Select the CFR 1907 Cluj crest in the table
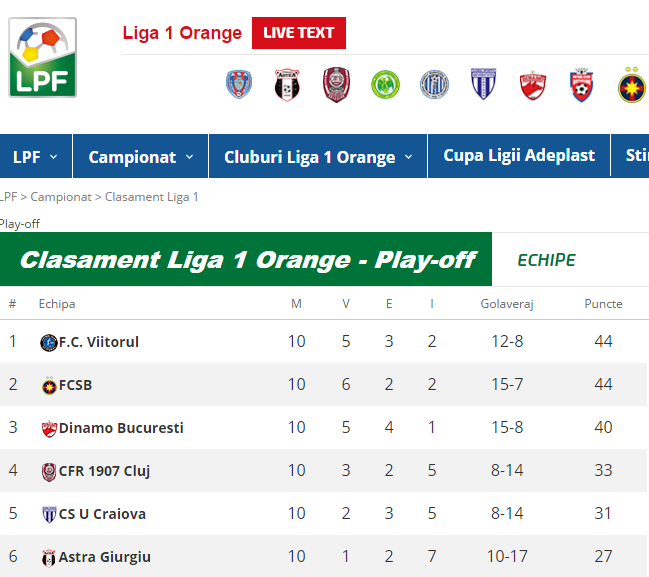 (x=49, y=471)
